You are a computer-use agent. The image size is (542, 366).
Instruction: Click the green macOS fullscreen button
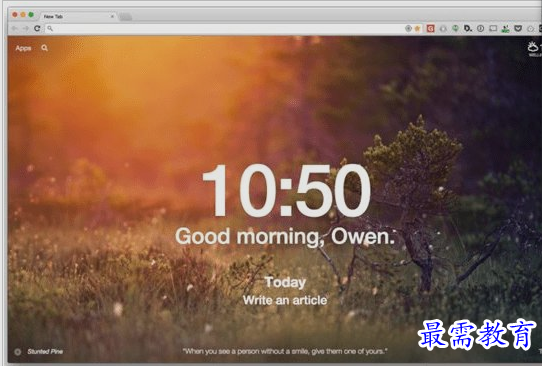(31, 15)
